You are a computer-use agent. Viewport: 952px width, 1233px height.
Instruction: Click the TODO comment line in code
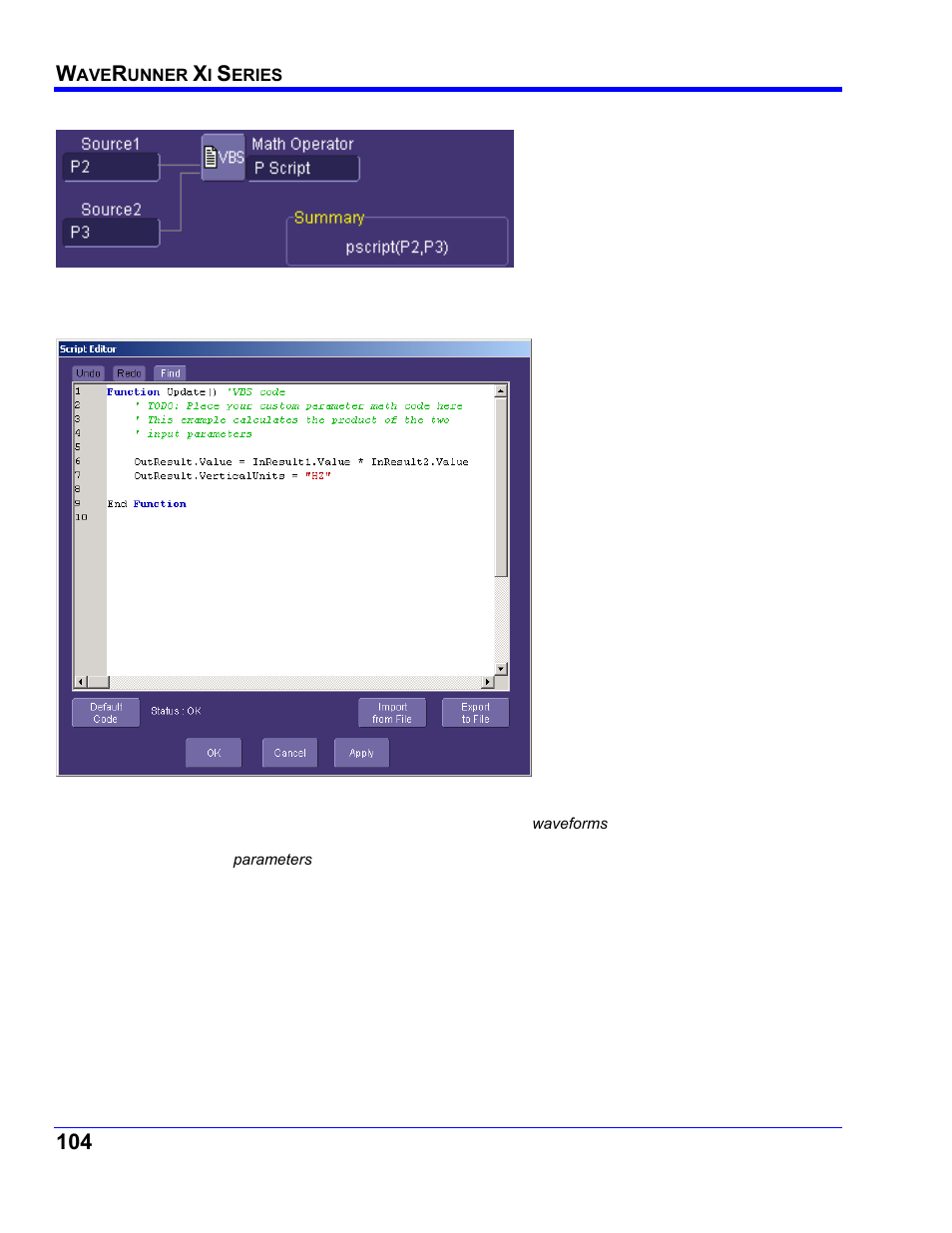pos(299,406)
